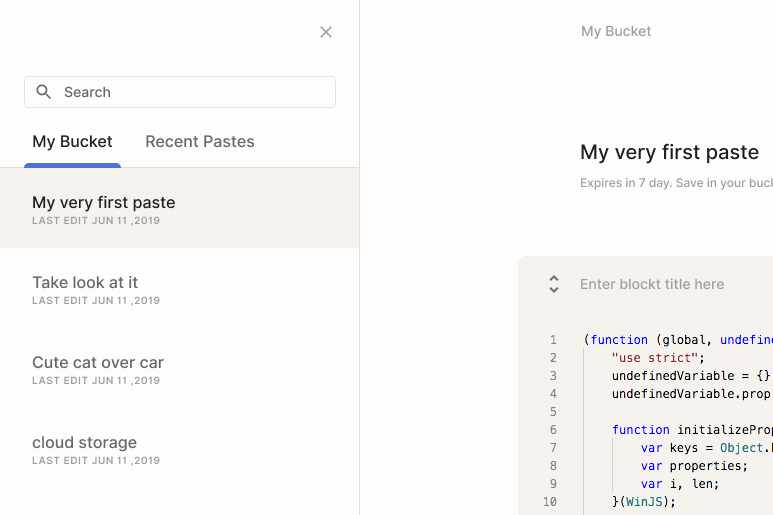Click the 'Enter blockt title here' field

click(x=652, y=284)
